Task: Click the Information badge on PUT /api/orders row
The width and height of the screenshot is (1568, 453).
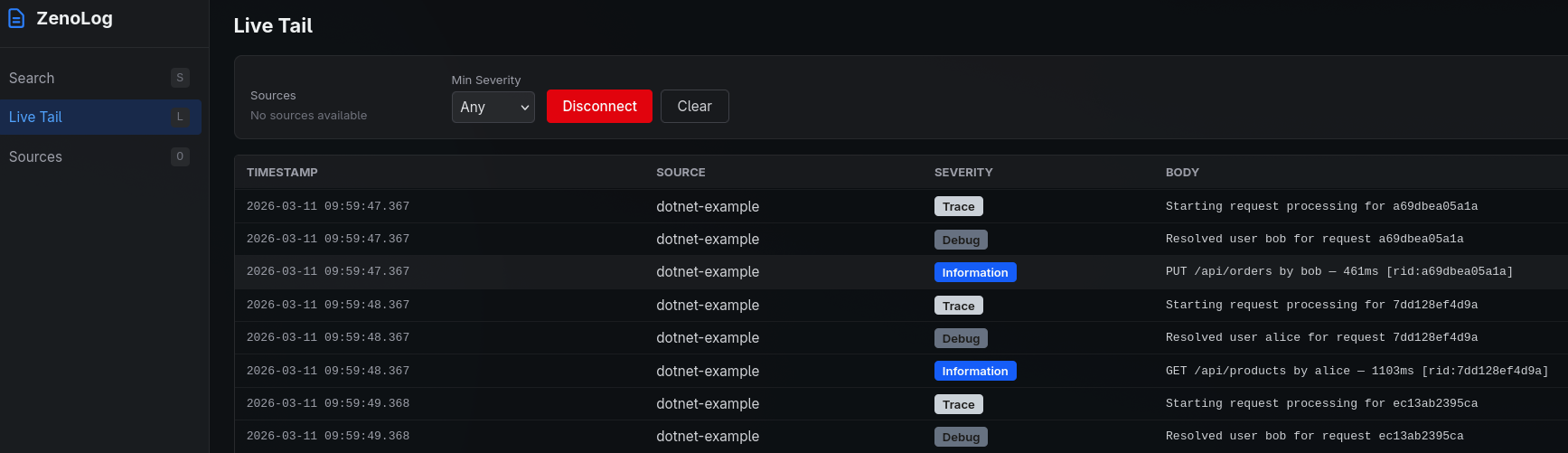Action: (x=975, y=272)
